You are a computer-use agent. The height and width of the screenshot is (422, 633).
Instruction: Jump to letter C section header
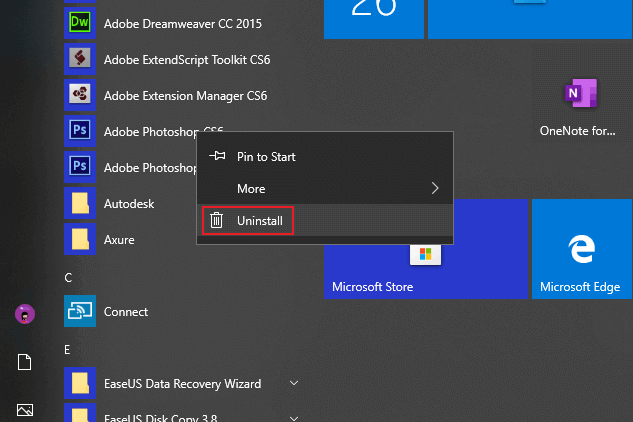click(x=68, y=278)
